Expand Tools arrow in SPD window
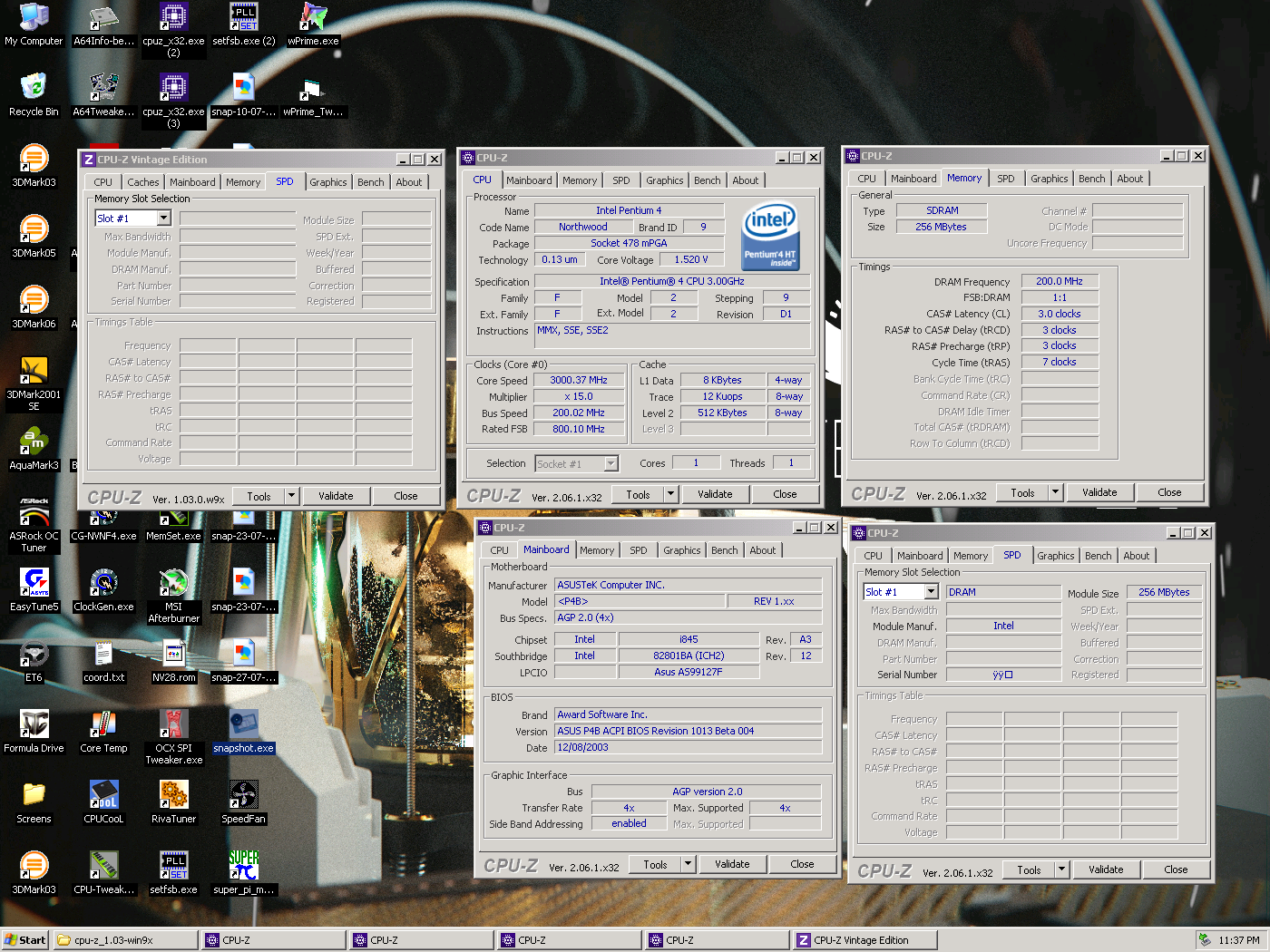The height and width of the screenshot is (952, 1270). 1061,869
